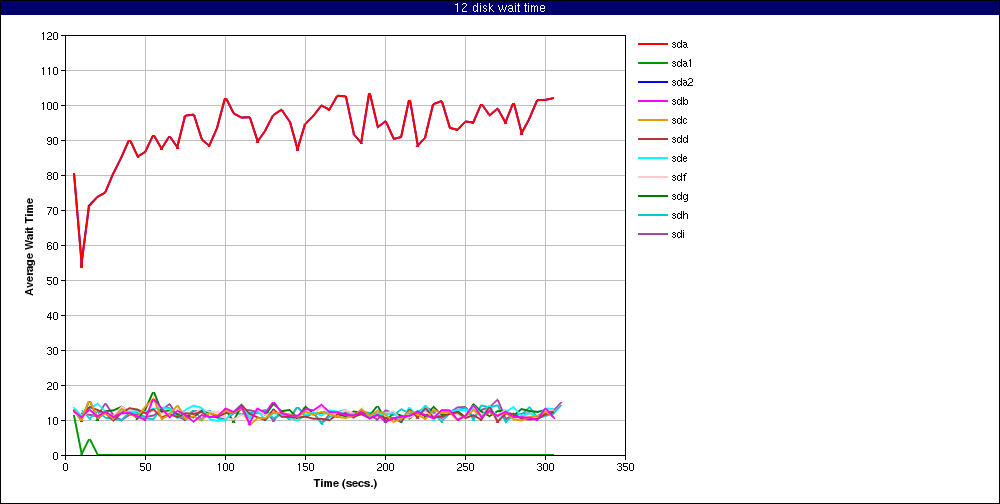Click the dark green sdg peak near 18

[x=153, y=393]
